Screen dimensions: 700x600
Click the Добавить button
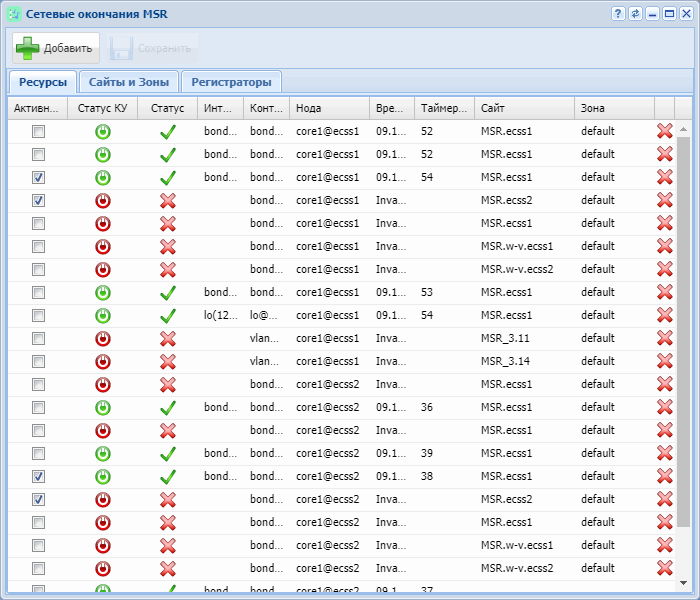pos(55,48)
